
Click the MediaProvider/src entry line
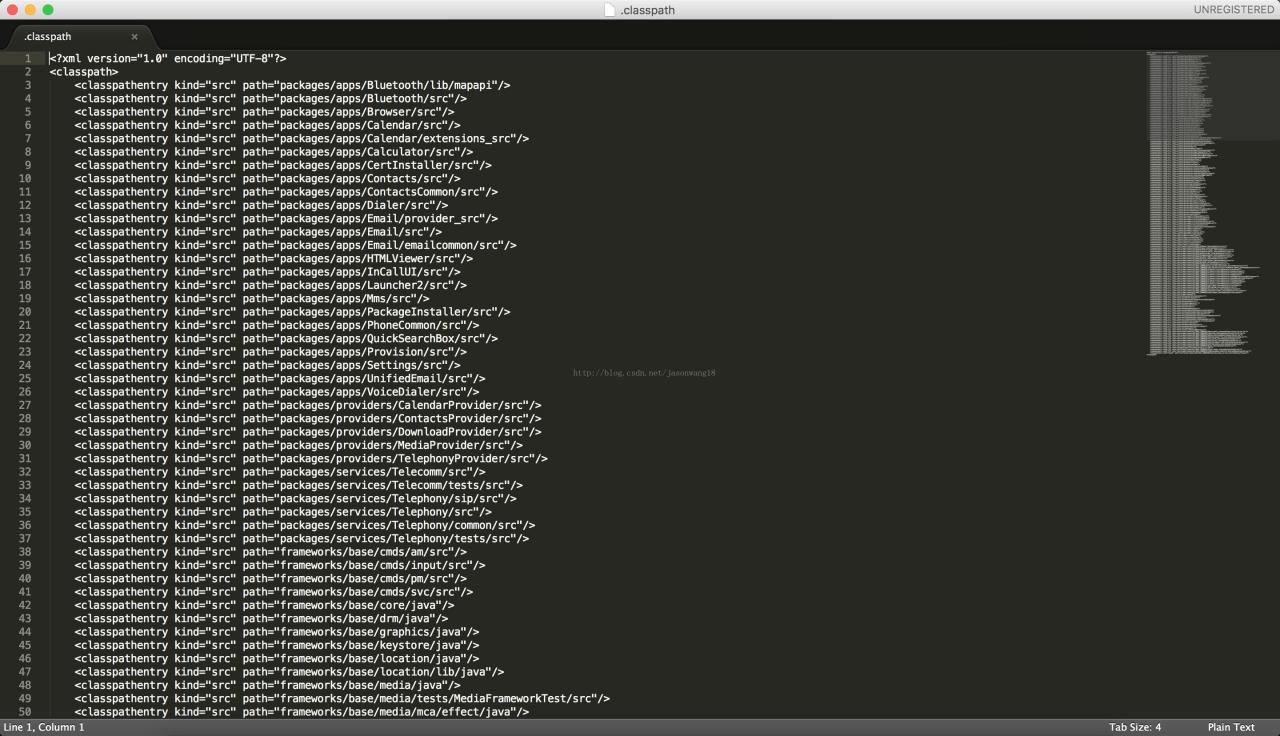click(298, 445)
